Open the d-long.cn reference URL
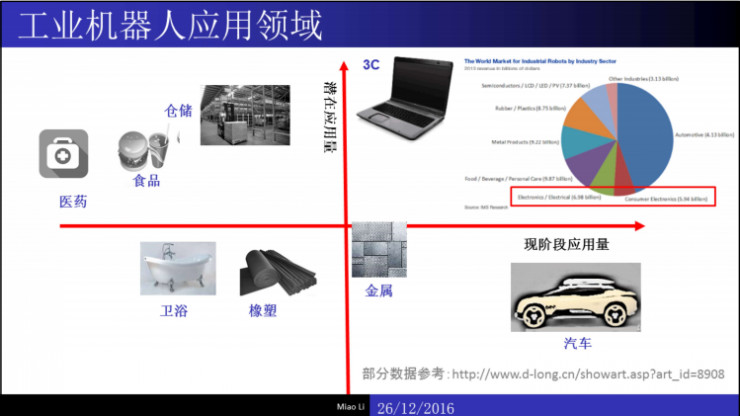 [586, 374]
